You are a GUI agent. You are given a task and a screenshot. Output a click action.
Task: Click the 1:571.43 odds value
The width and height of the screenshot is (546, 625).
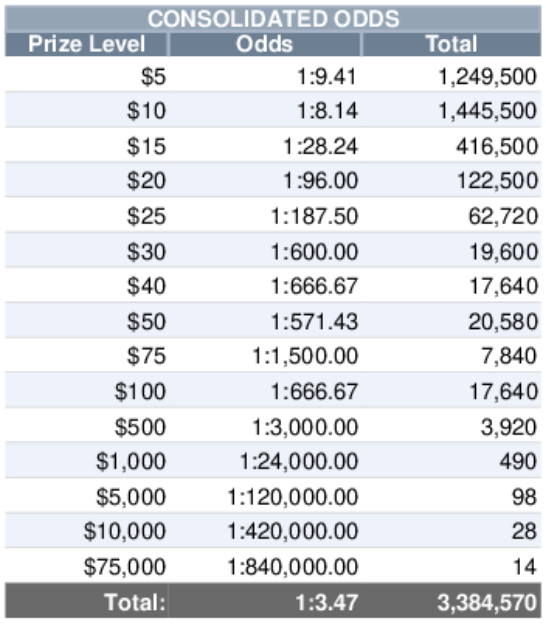[x=314, y=322]
